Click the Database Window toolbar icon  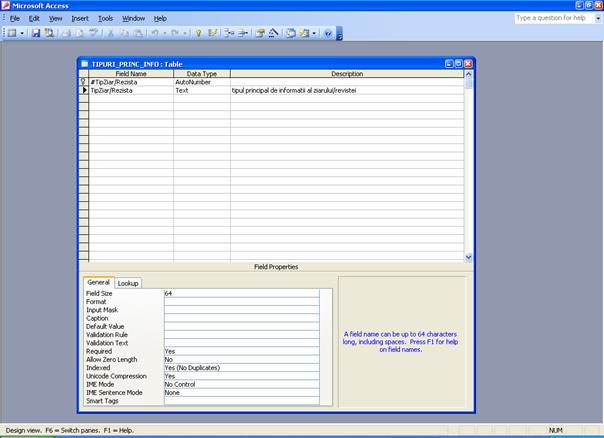pos(291,33)
